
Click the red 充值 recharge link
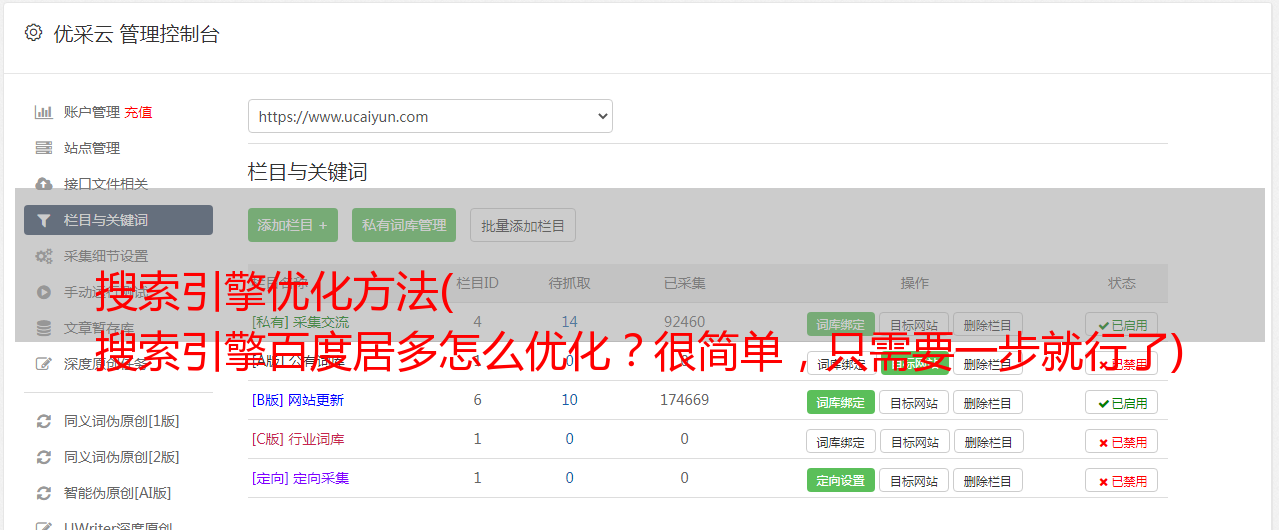pos(138,112)
